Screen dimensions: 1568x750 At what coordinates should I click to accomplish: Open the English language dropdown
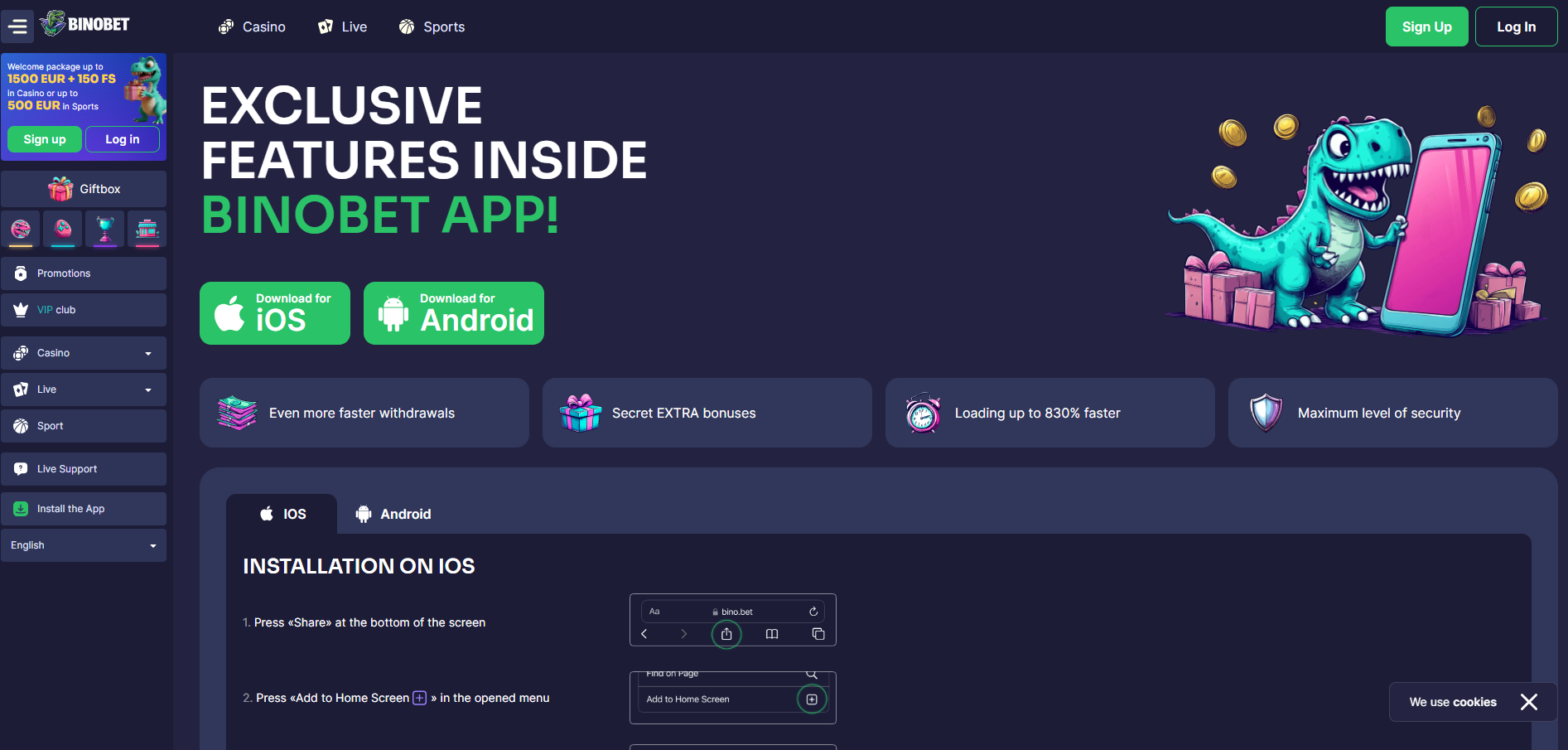coord(84,545)
